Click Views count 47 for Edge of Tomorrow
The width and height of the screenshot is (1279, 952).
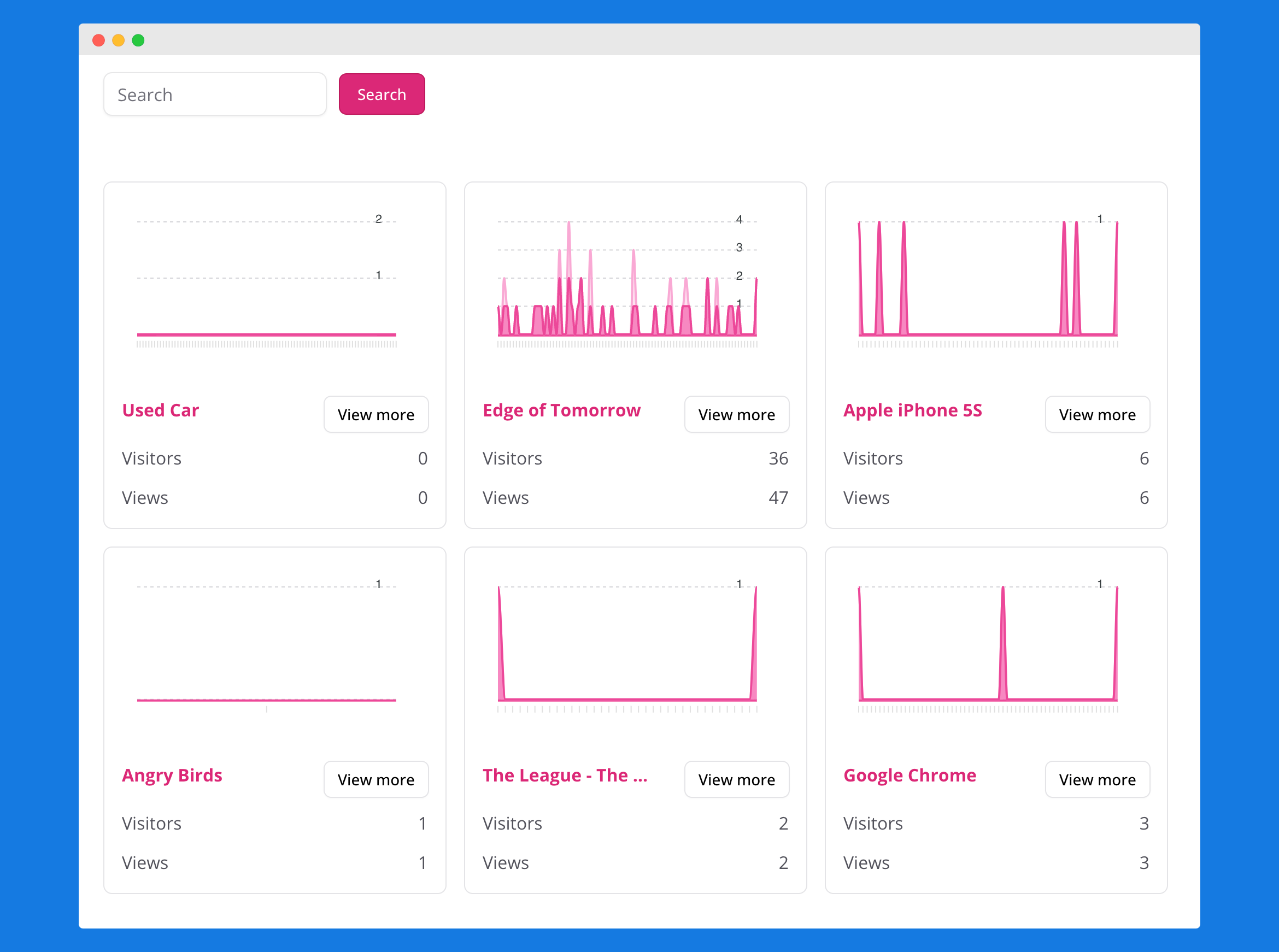tap(778, 497)
